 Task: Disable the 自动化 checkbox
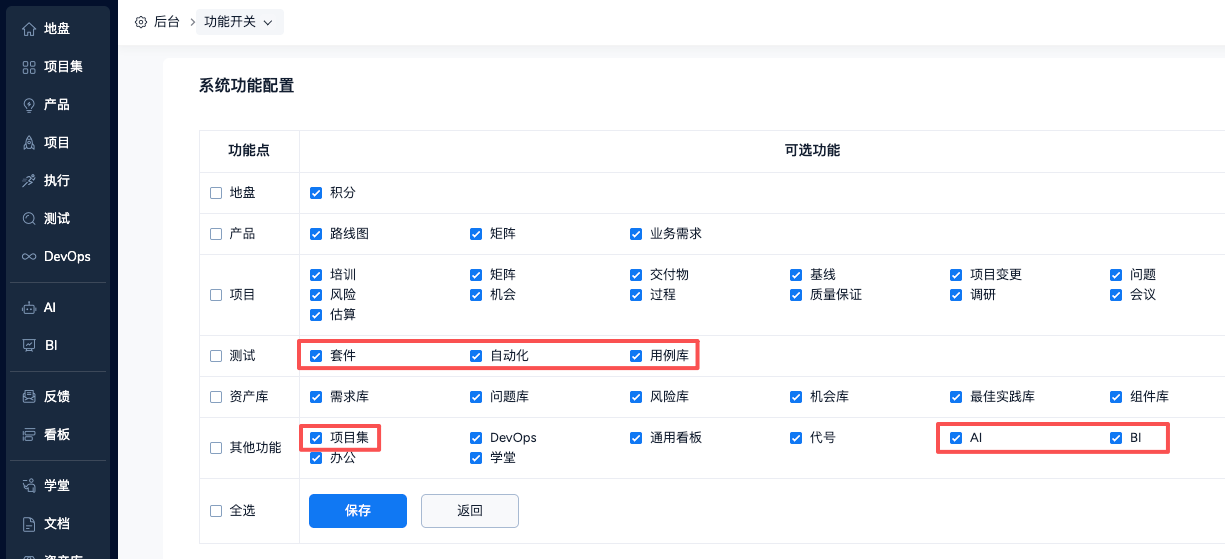pyautogui.click(x=476, y=356)
